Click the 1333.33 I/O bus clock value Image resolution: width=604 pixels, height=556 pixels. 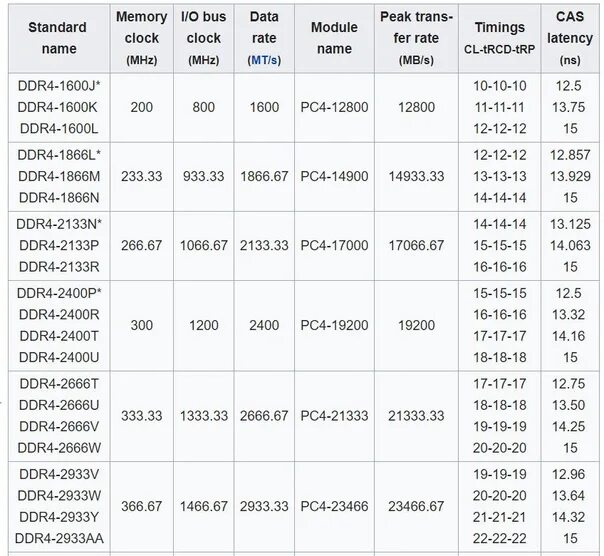[x=204, y=416]
